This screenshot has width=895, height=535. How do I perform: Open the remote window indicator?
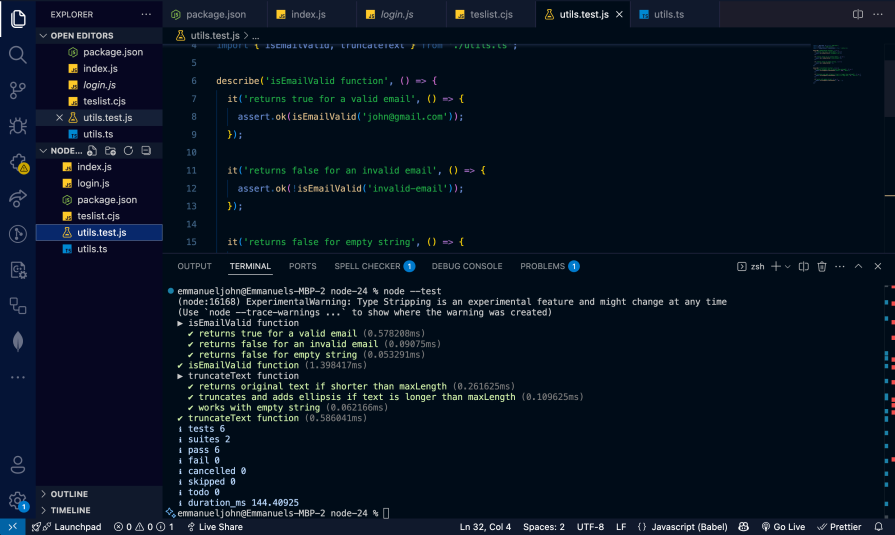pos(13,526)
